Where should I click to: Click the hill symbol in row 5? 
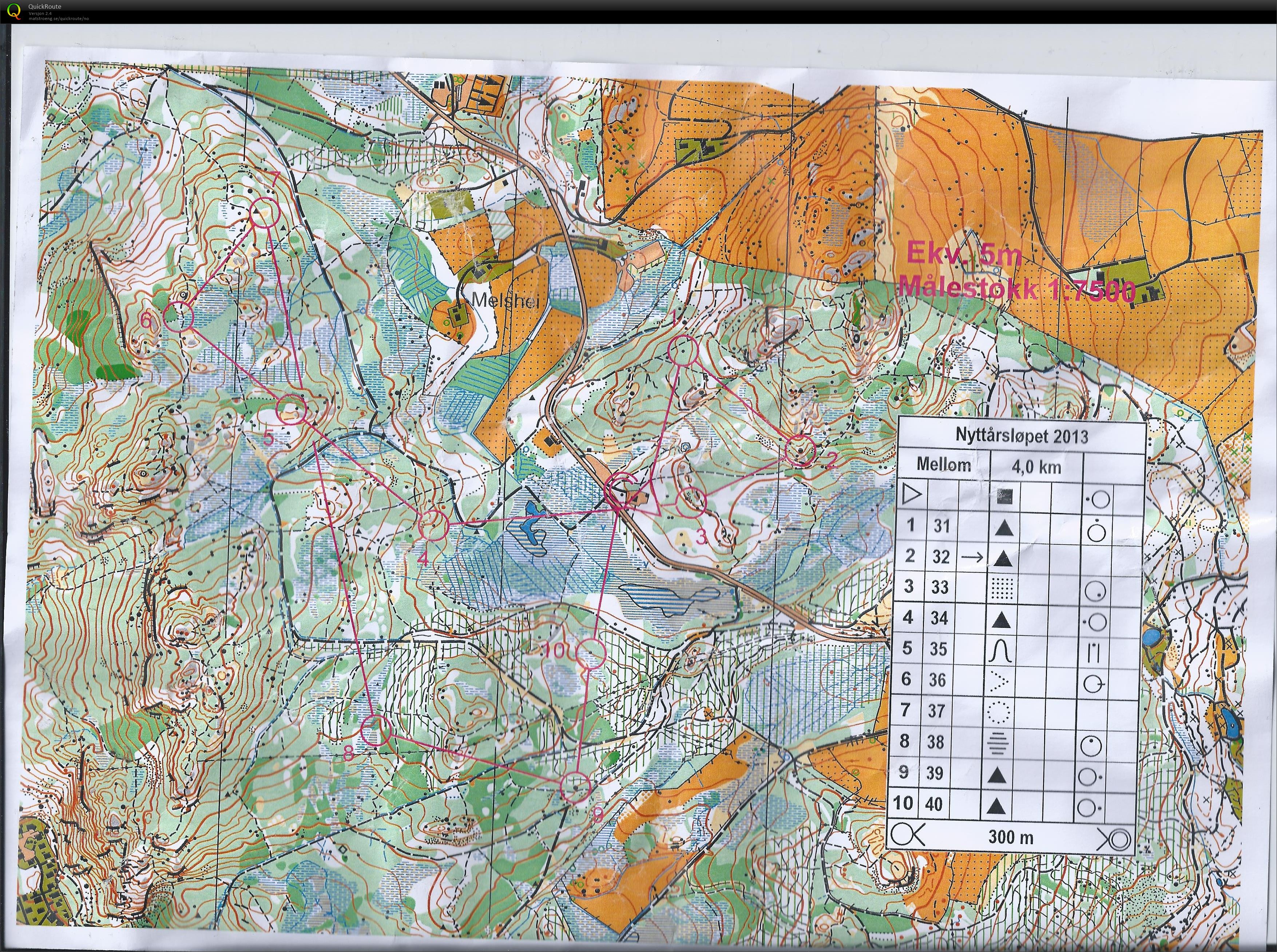point(1000,651)
